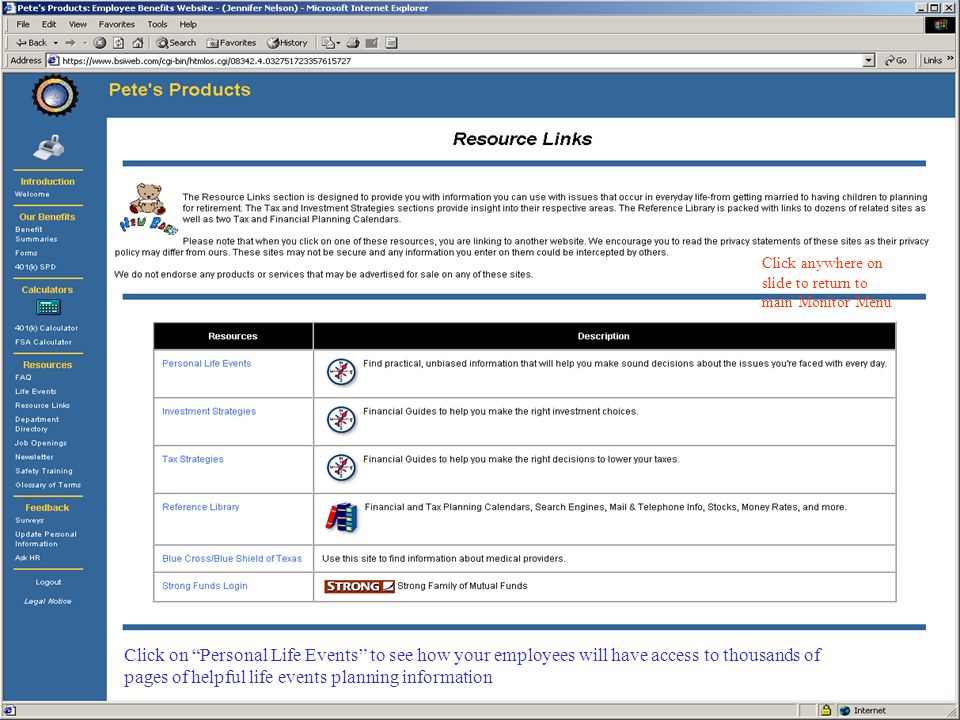Open Surveys in the sidebar
The image size is (960, 720).
click(29, 520)
